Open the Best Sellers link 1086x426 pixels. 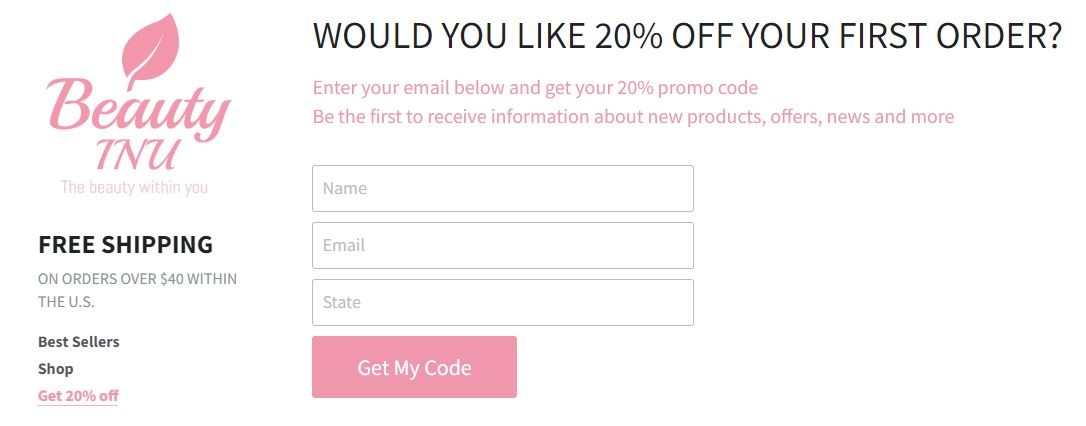tap(79, 342)
